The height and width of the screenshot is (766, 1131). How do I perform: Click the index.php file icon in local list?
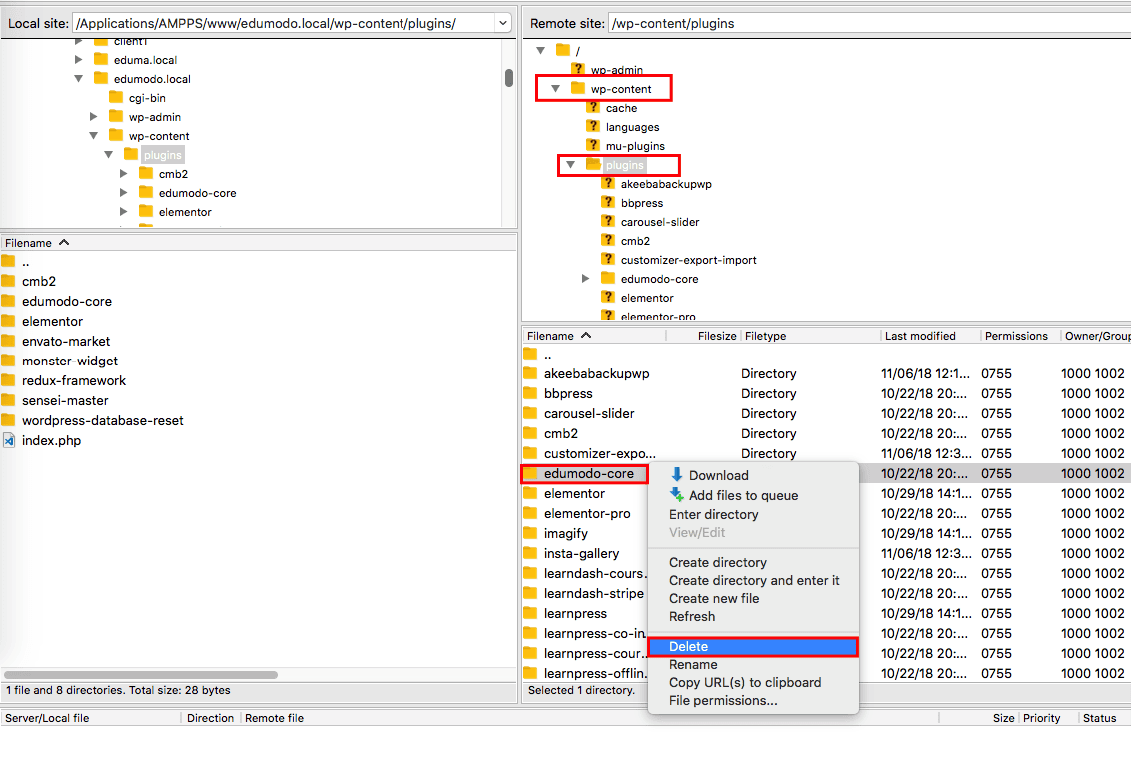click(9, 441)
